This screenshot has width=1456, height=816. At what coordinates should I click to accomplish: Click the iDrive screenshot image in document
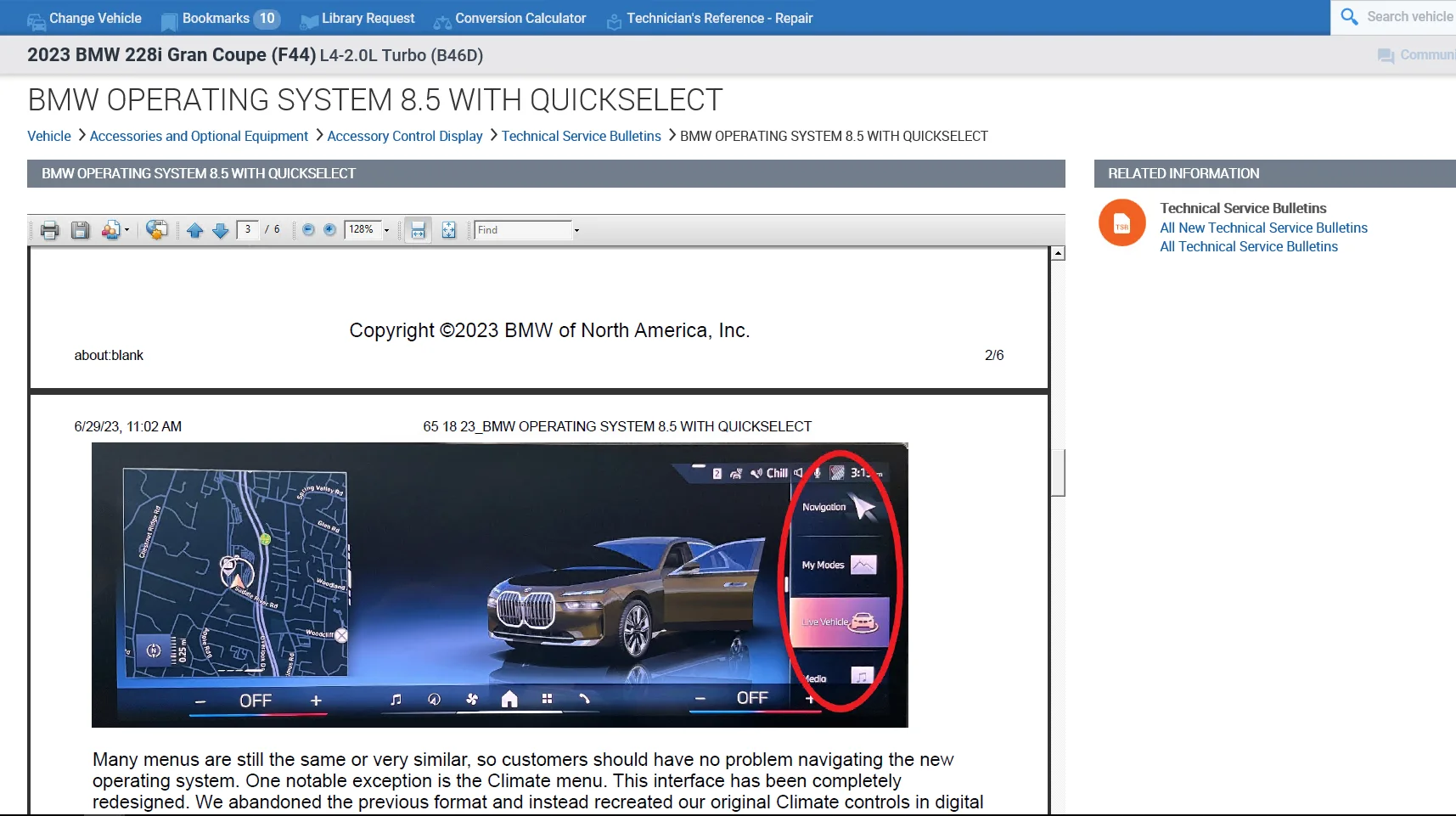click(500, 585)
